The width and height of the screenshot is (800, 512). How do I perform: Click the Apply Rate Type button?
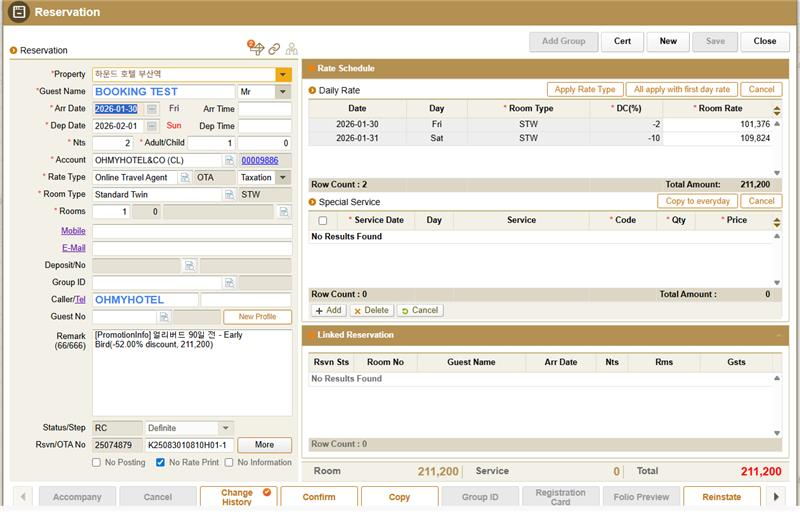[x=585, y=90]
